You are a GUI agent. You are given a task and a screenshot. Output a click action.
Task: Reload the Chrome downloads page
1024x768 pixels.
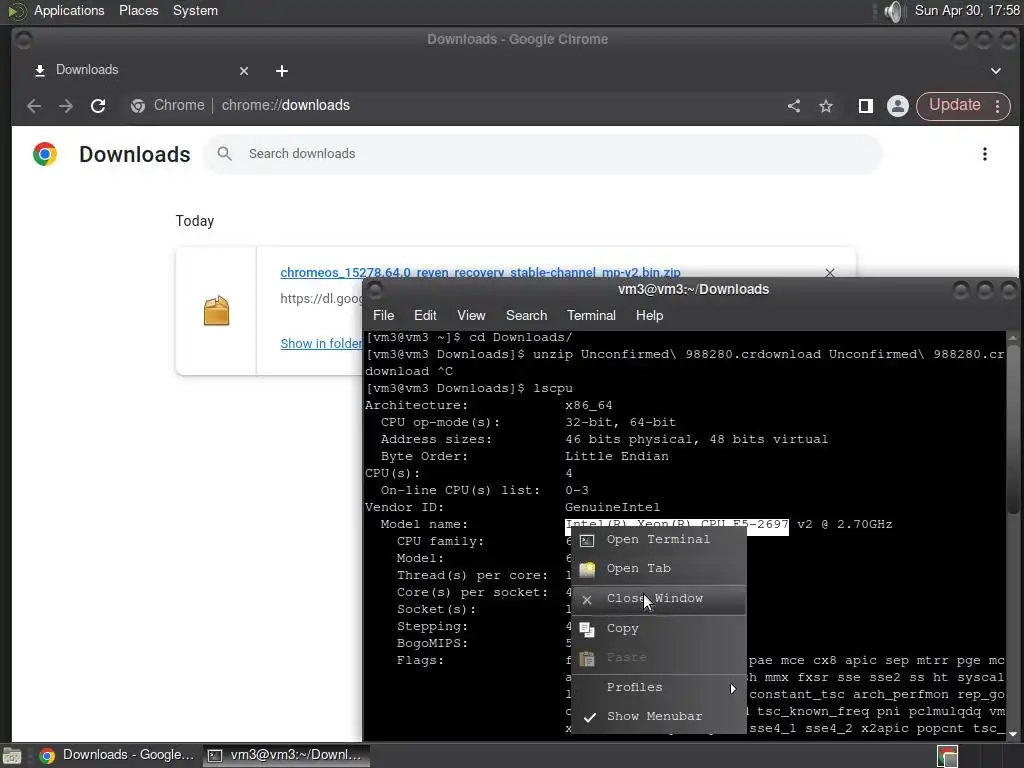pos(98,106)
